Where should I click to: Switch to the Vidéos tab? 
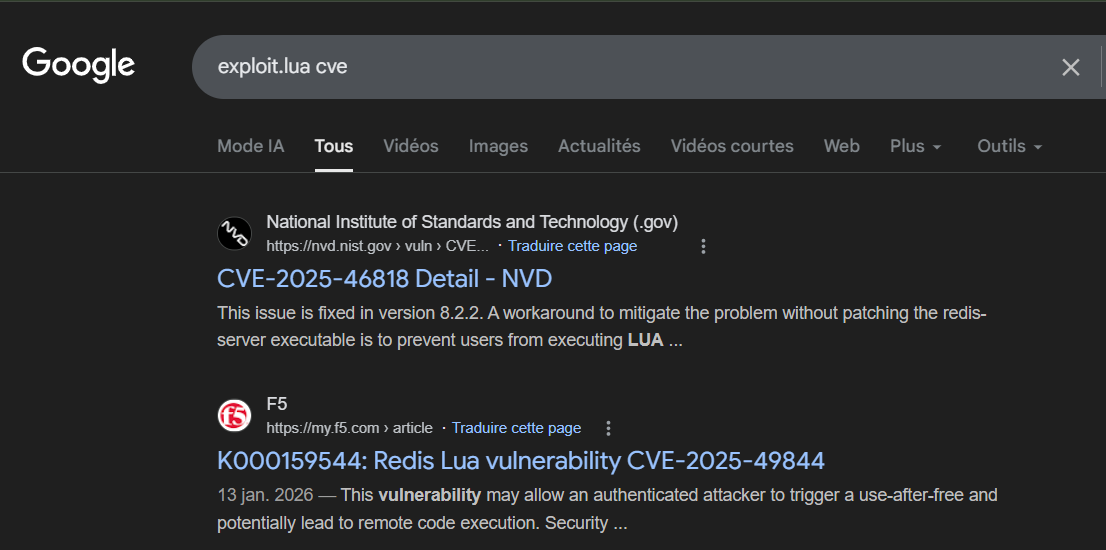(x=411, y=146)
